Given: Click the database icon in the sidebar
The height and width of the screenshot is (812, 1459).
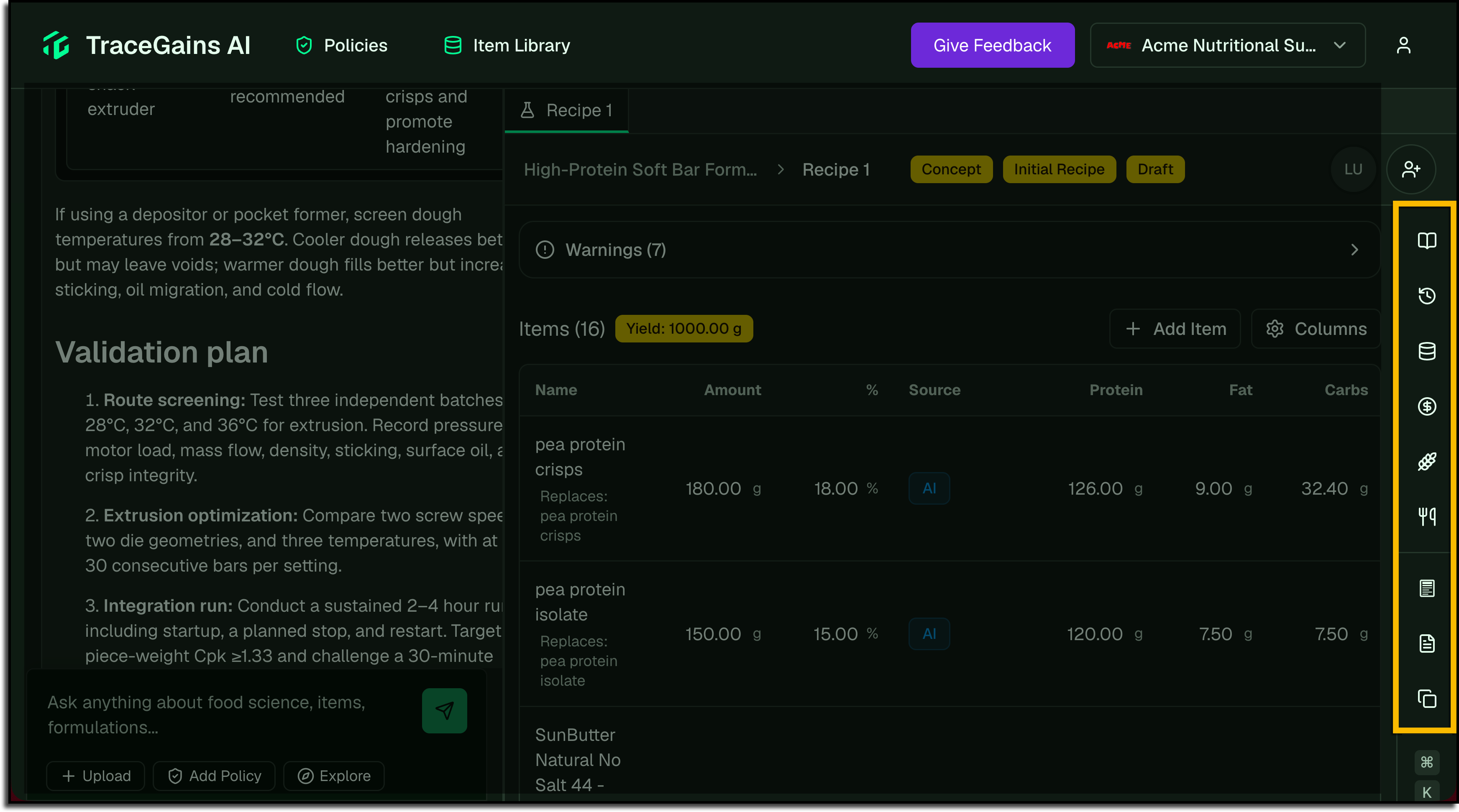Looking at the screenshot, I should (x=1427, y=351).
